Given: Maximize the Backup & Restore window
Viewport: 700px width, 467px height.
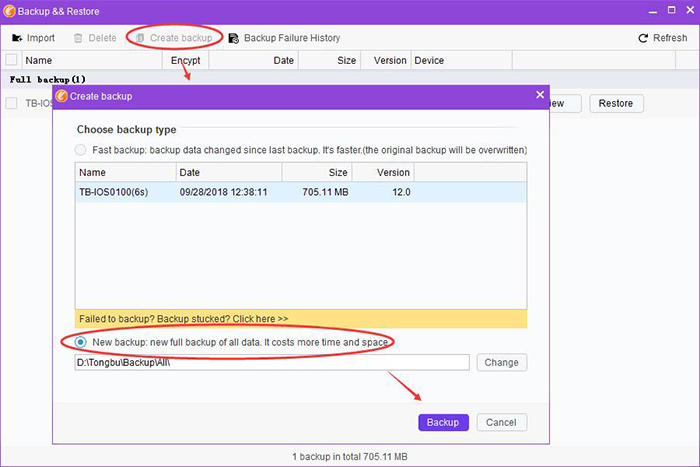Looking at the screenshot, I should [671, 10].
